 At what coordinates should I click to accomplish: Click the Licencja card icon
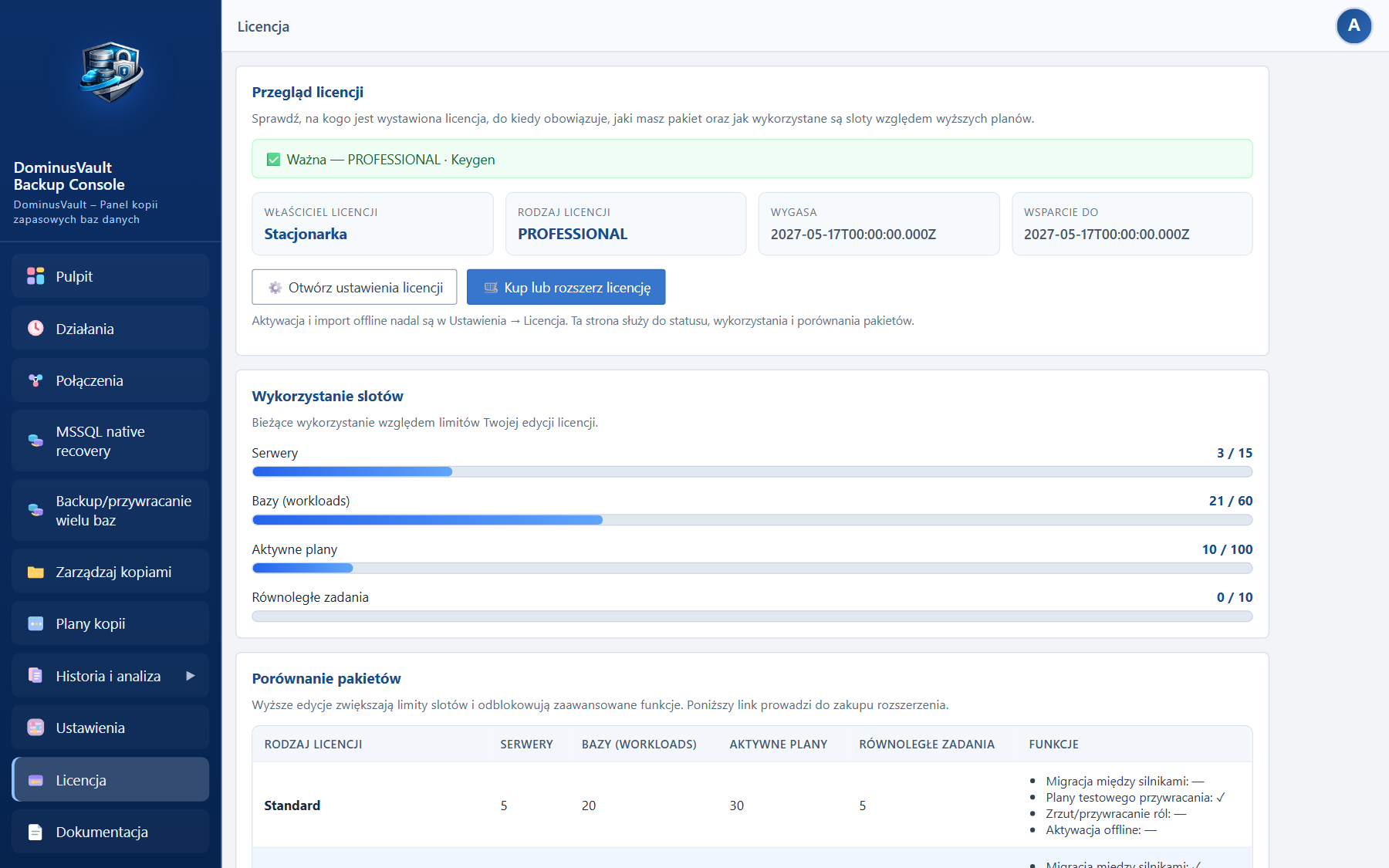pos(35,780)
